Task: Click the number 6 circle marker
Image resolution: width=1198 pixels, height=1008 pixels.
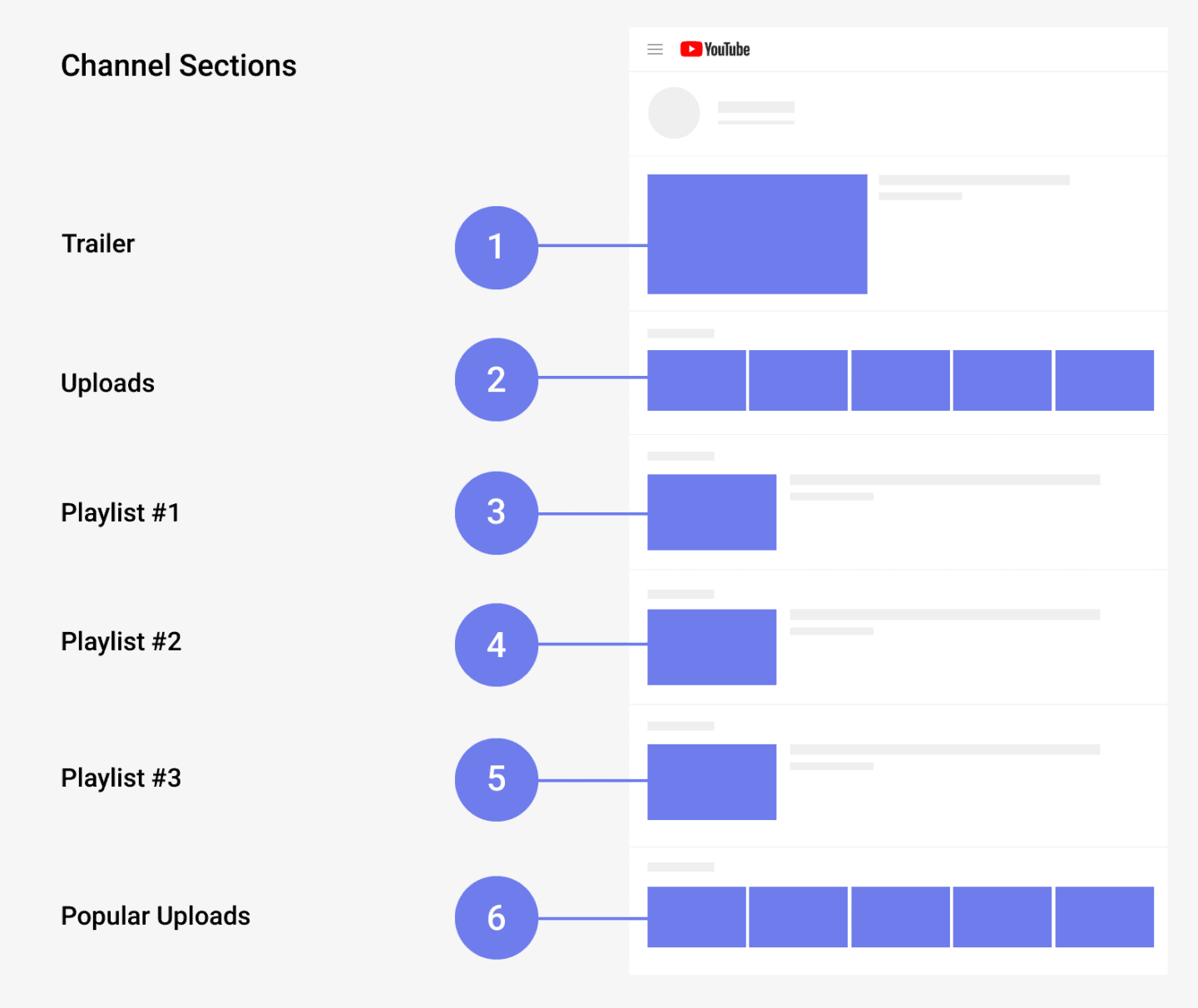Action: 497,917
